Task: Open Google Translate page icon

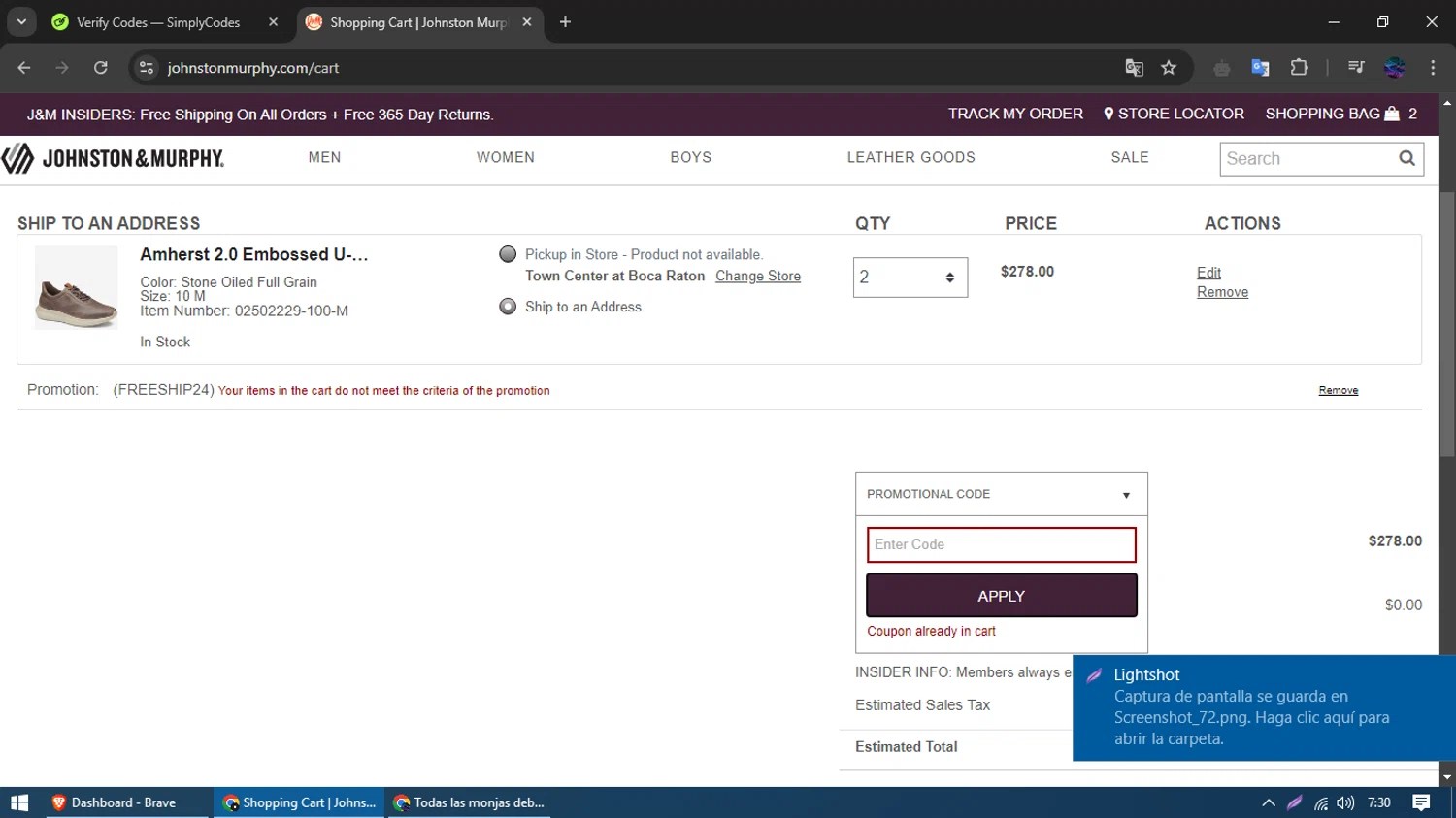Action: [1134, 68]
